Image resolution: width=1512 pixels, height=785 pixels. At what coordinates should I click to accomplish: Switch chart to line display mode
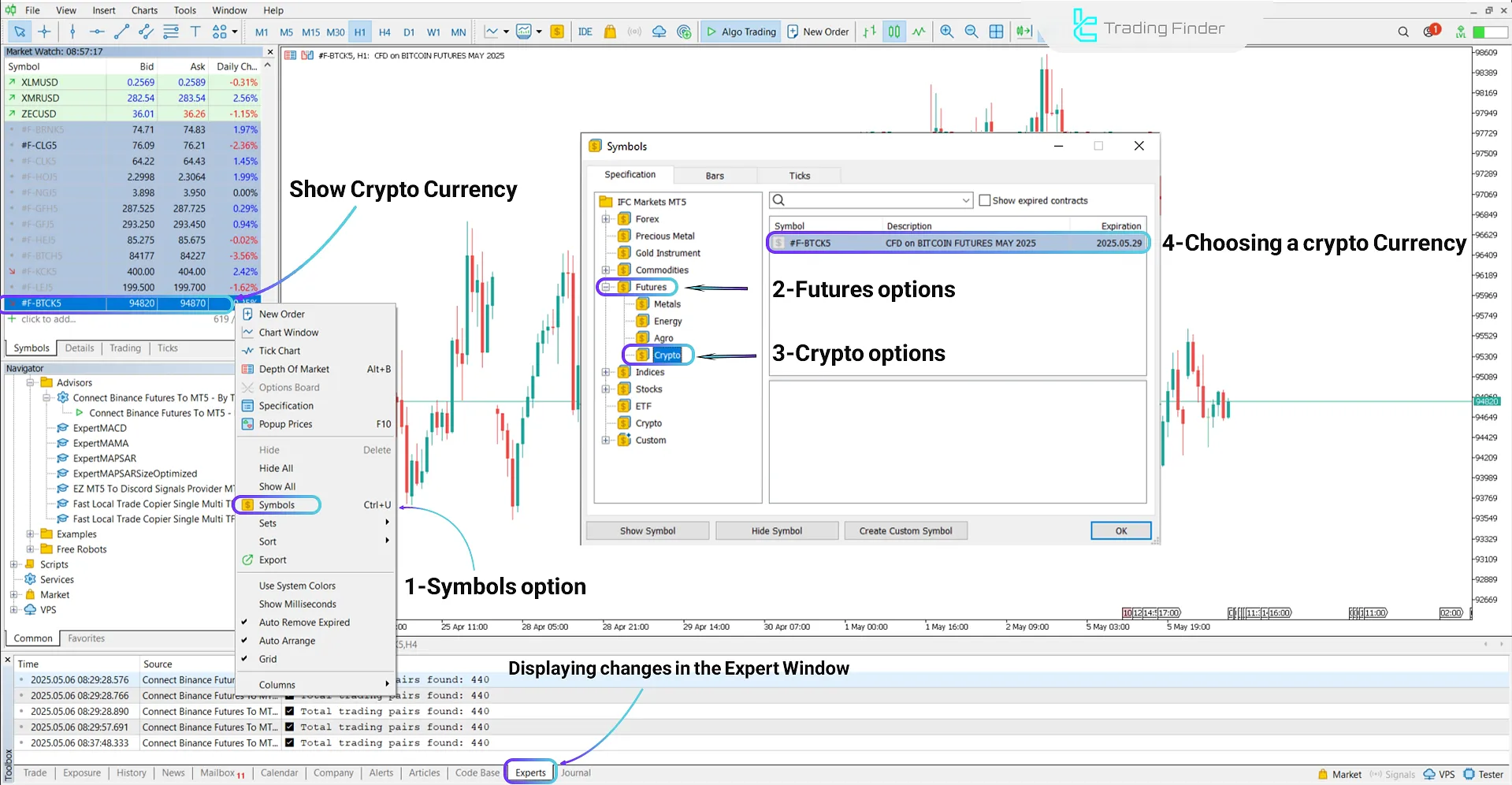click(x=919, y=32)
